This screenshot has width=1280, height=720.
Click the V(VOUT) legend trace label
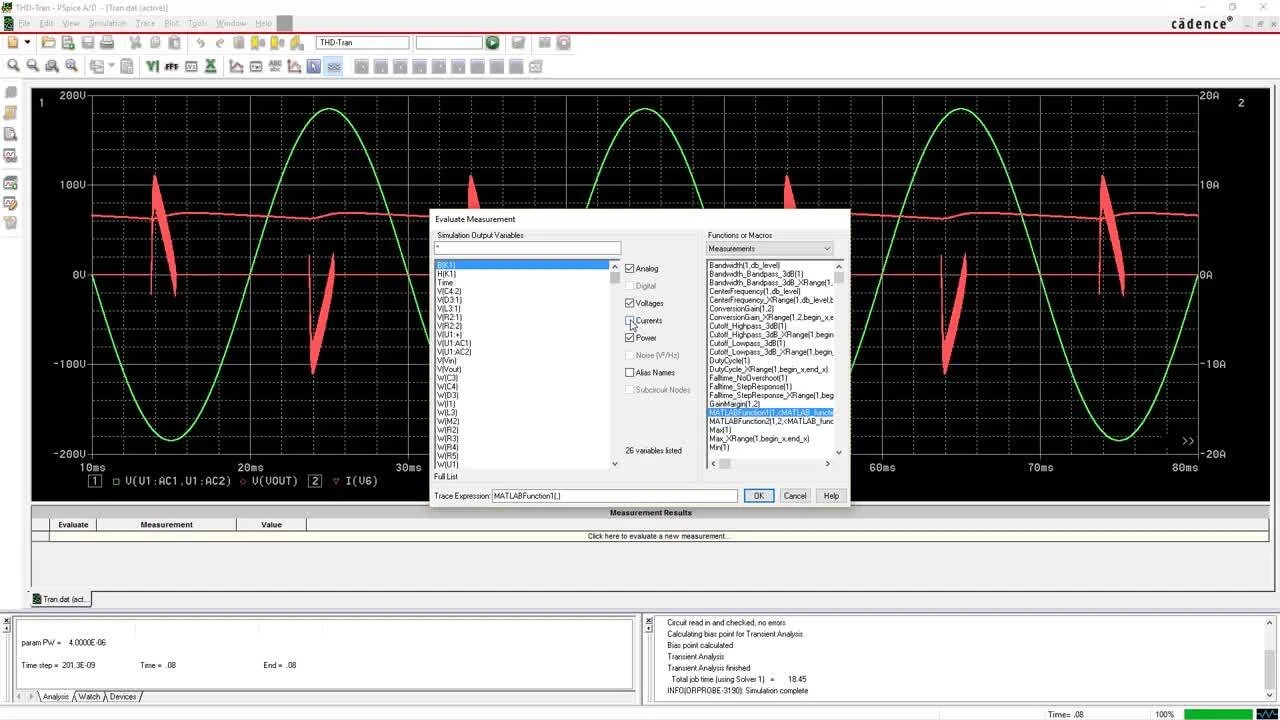click(275, 481)
